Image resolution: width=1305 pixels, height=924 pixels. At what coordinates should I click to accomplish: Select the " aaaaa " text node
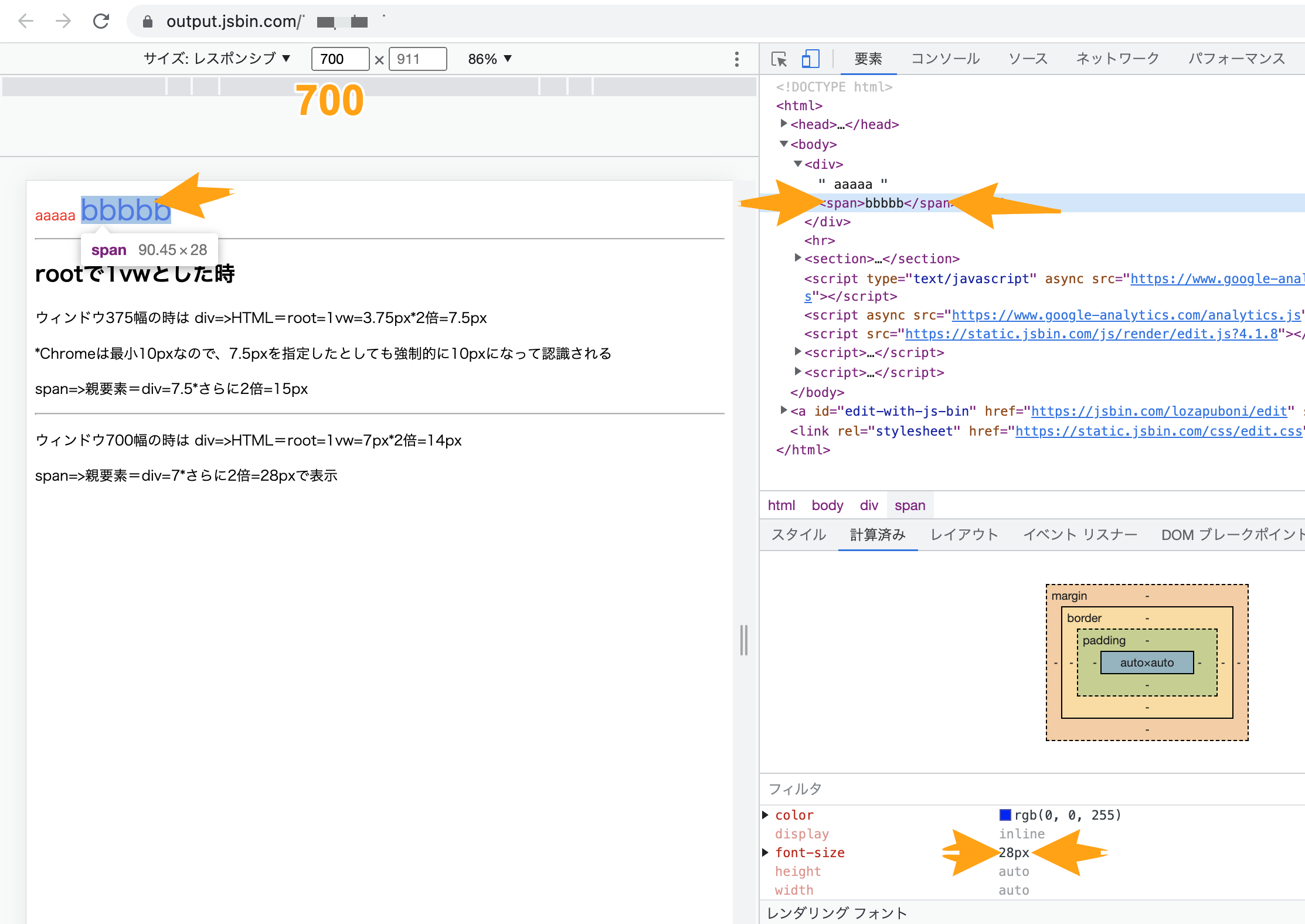point(852,184)
